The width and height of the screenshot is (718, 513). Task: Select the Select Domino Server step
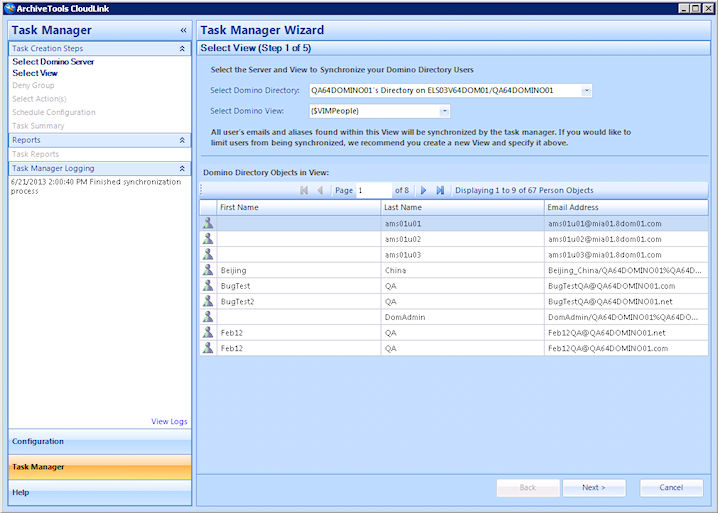[x=53, y=61]
